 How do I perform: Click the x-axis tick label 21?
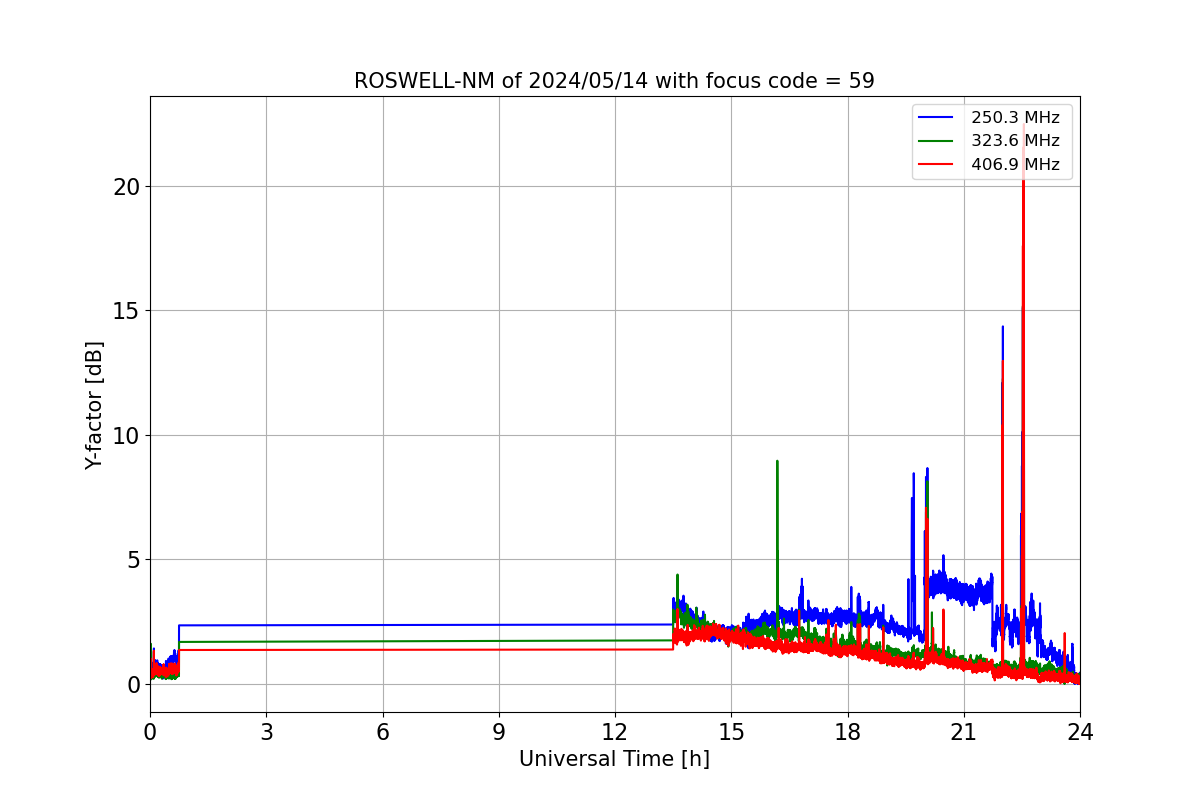tap(963, 731)
